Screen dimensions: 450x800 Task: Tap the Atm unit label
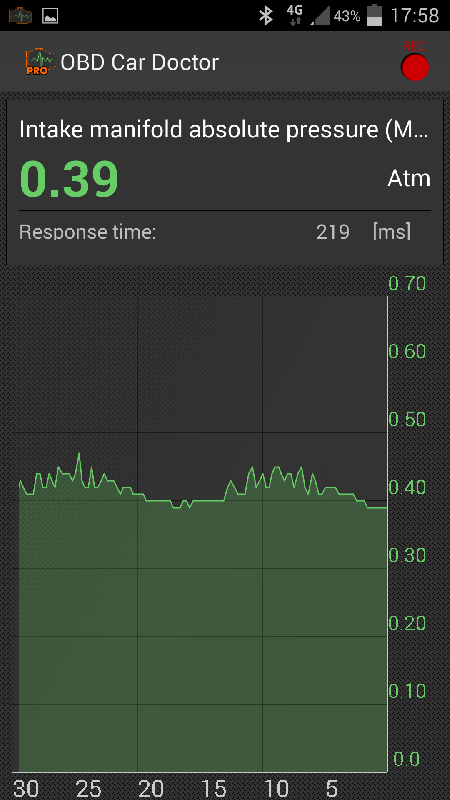[409, 179]
